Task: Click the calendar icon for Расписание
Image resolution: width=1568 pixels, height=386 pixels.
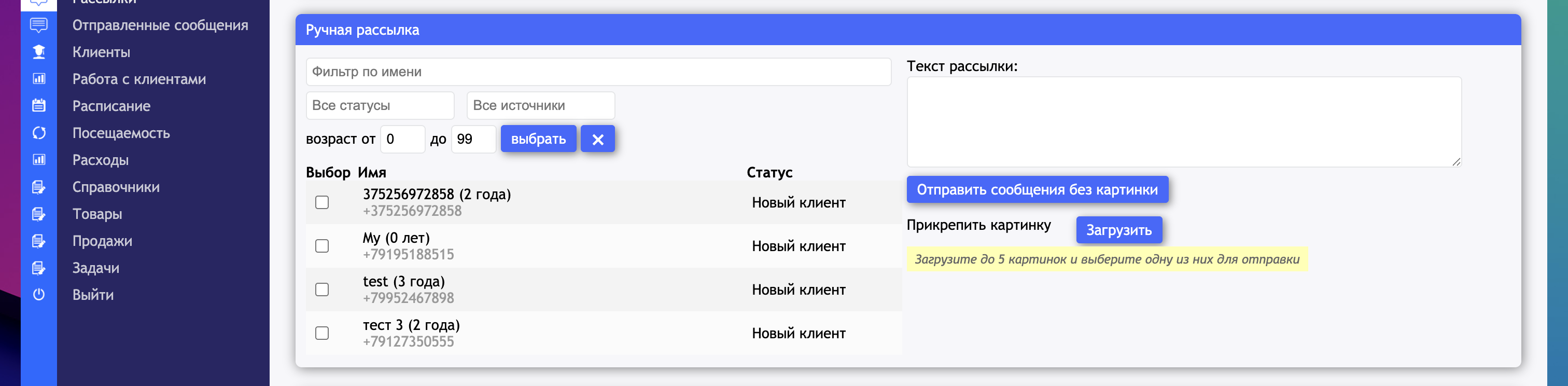Action: 39,106
